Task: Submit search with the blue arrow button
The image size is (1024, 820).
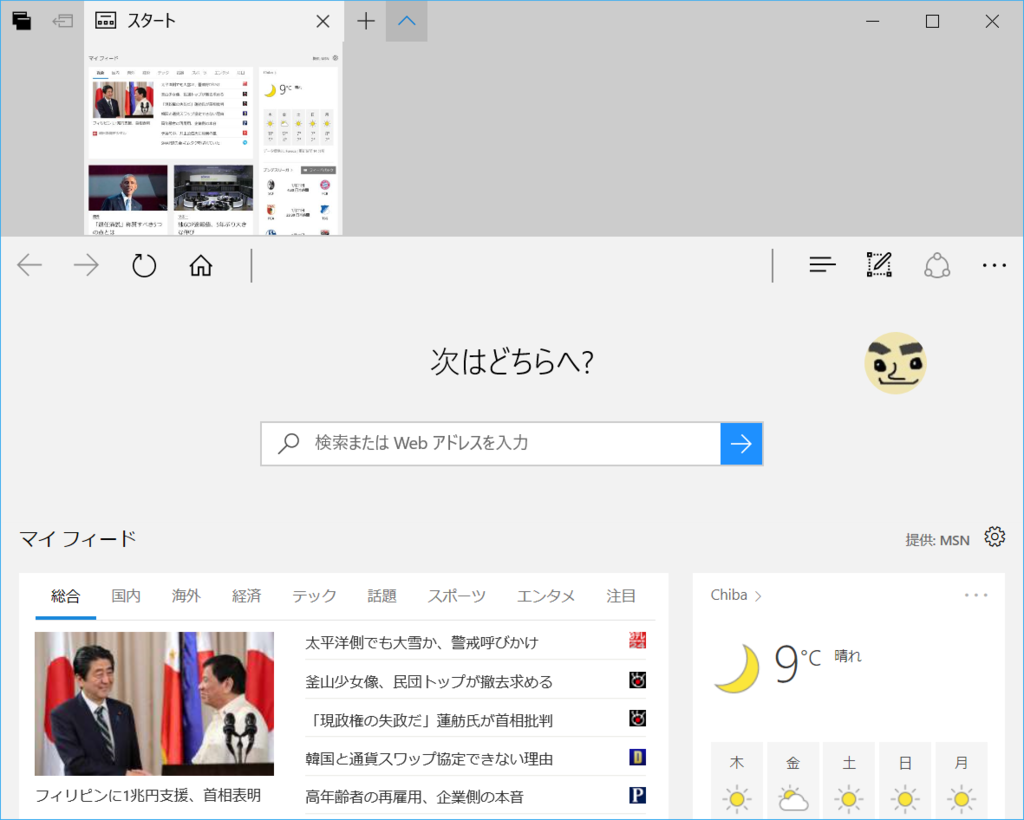Action: [x=741, y=443]
